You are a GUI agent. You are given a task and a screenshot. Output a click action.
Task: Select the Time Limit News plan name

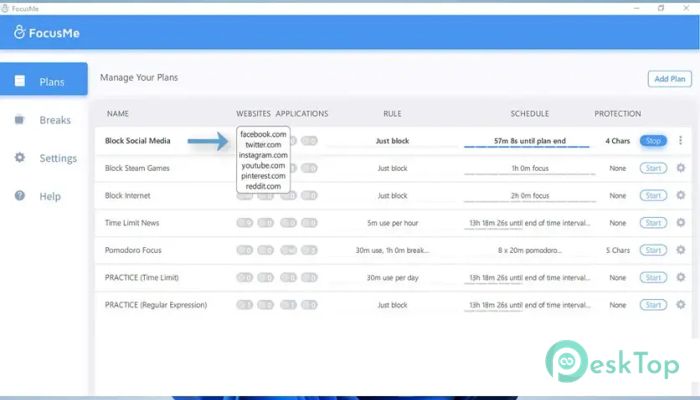(132, 223)
